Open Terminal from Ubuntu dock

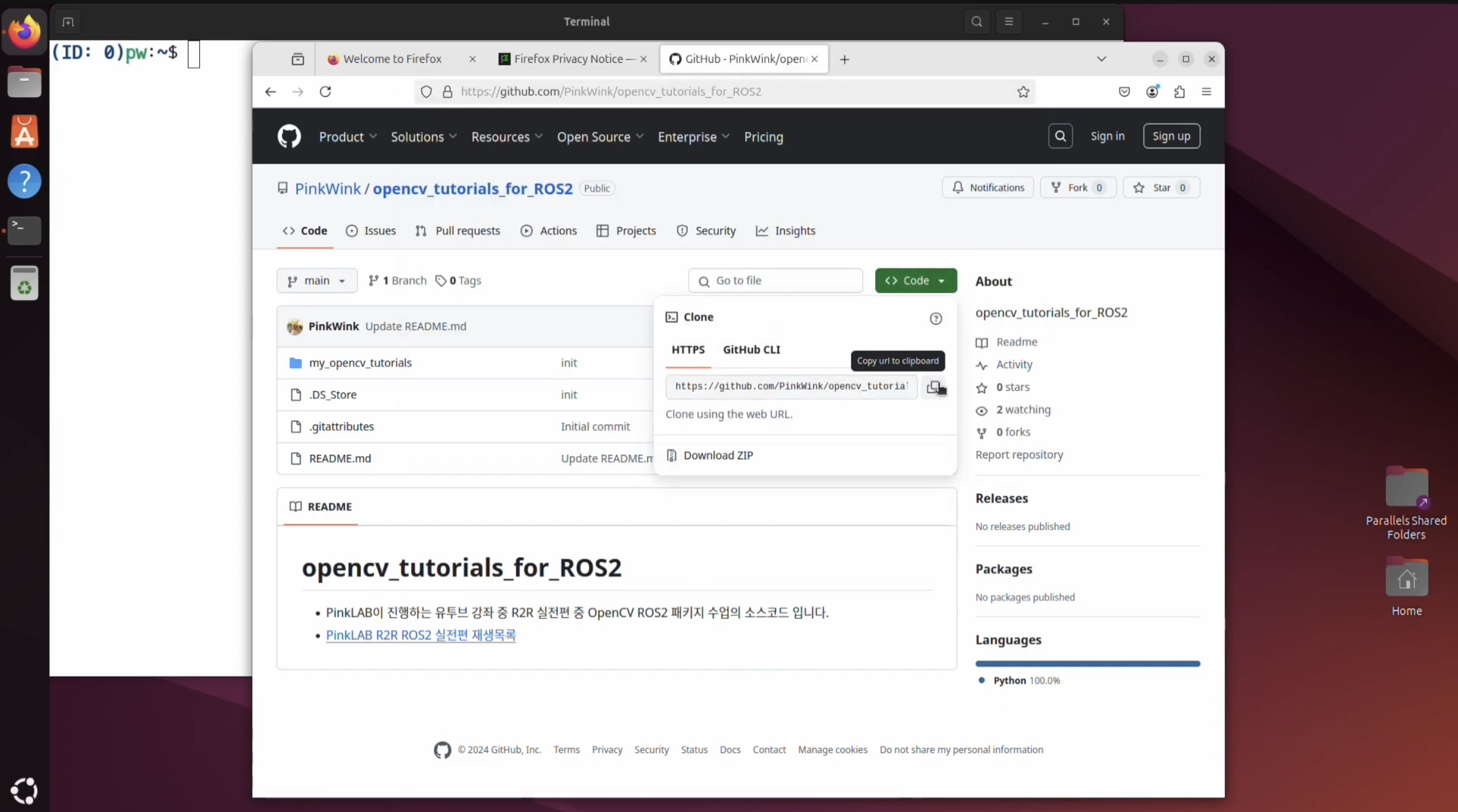[24, 230]
